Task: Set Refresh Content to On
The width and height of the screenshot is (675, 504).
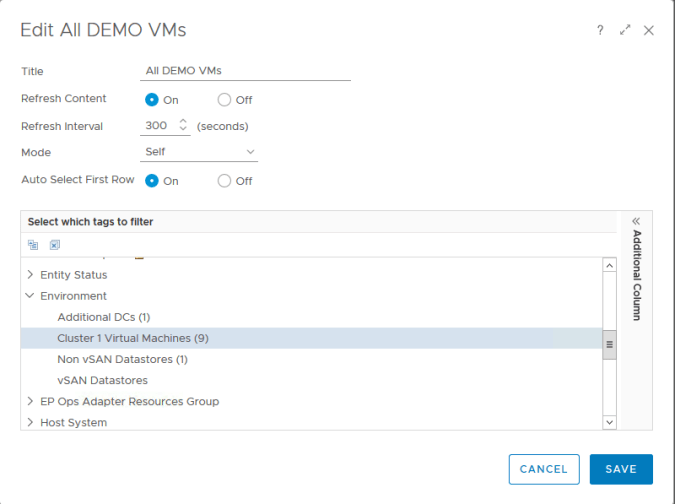Action: coord(152,100)
